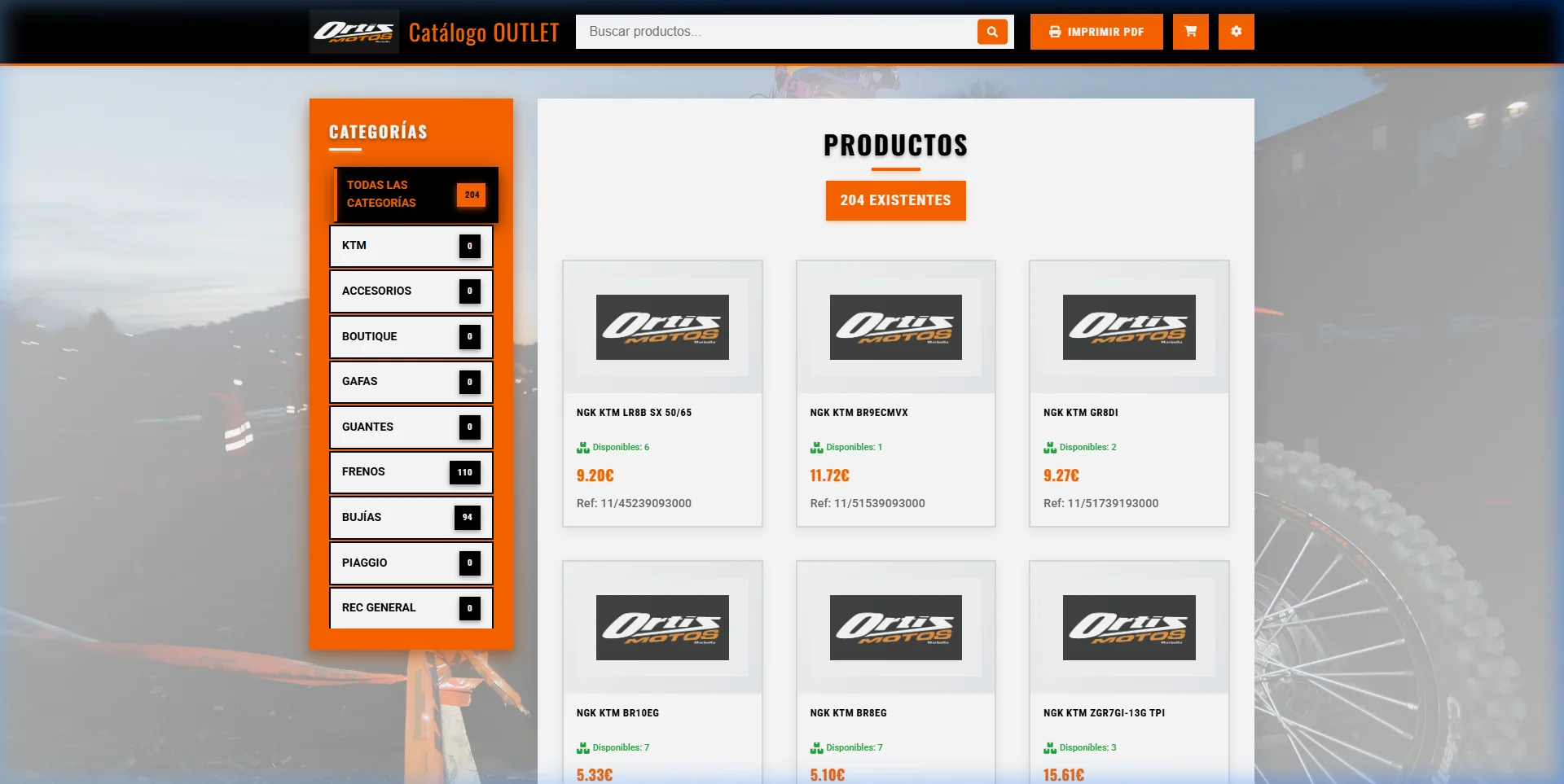Click the 204 EXISTENTES button
The height and width of the screenshot is (784, 1564).
click(x=896, y=200)
